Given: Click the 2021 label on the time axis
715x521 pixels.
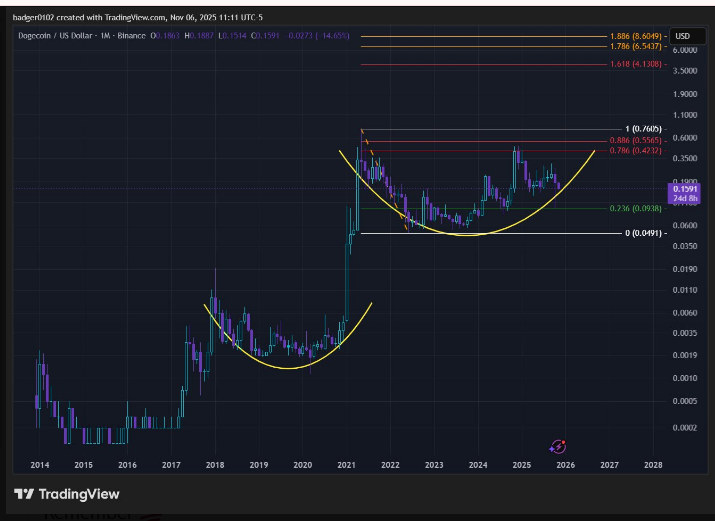Looking at the screenshot, I should 346,465.
